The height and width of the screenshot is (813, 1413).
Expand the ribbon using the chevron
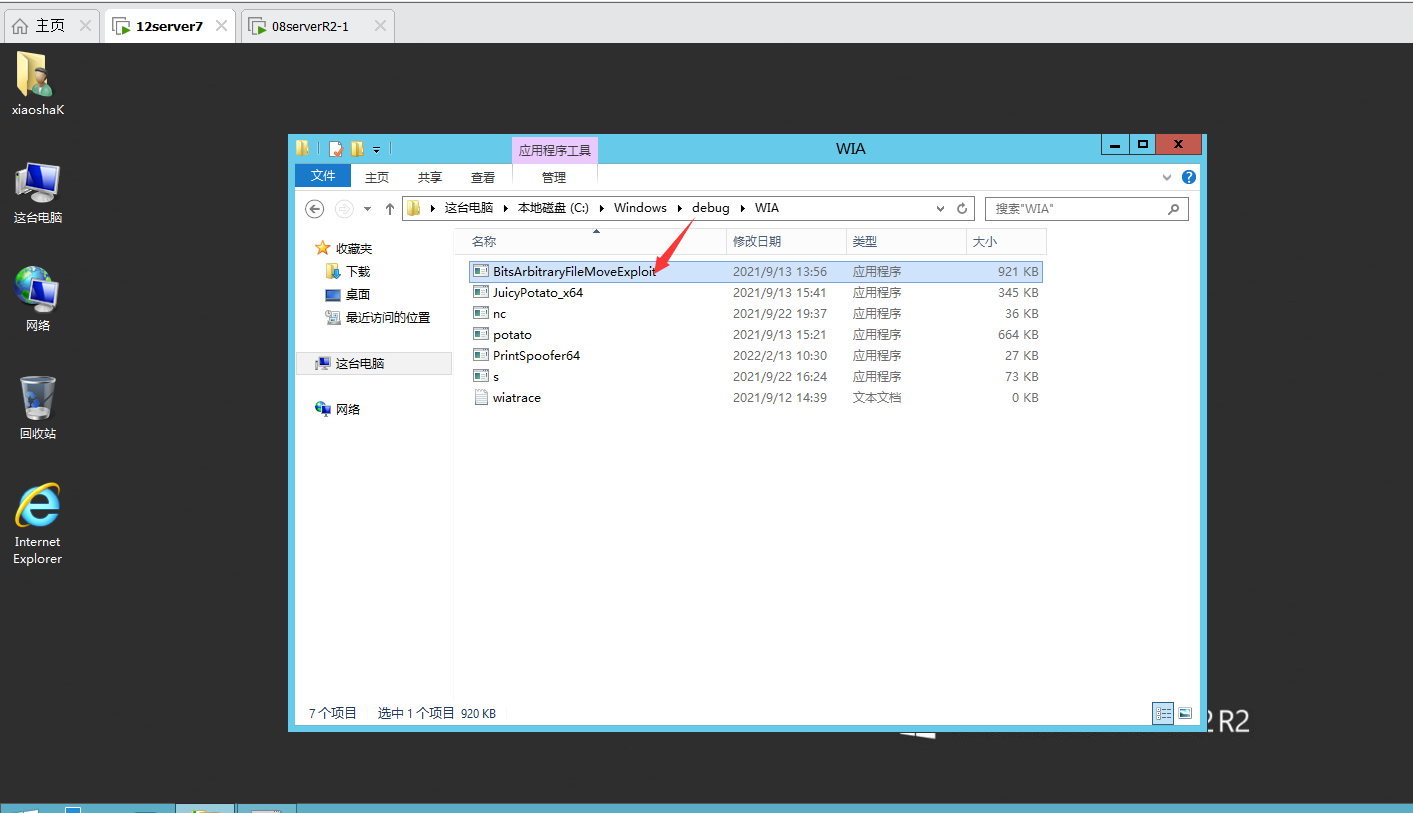point(1167,177)
